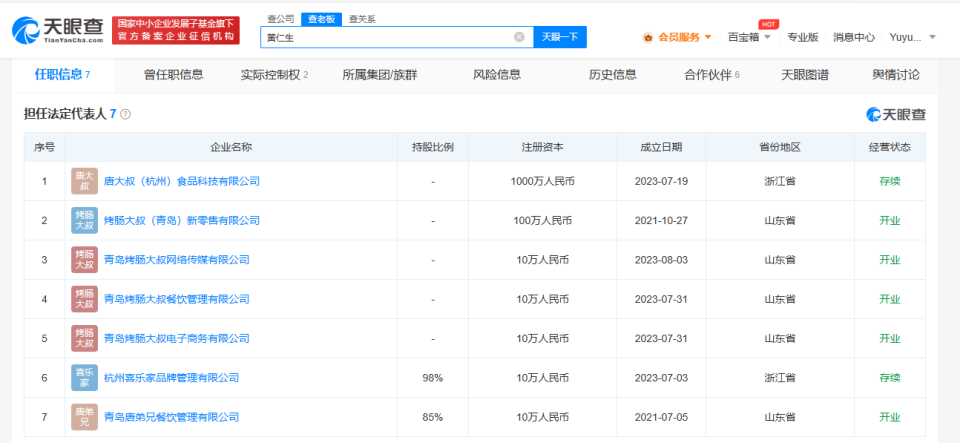Click the 烤肠大叔 logo in row 2

click(84, 220)
